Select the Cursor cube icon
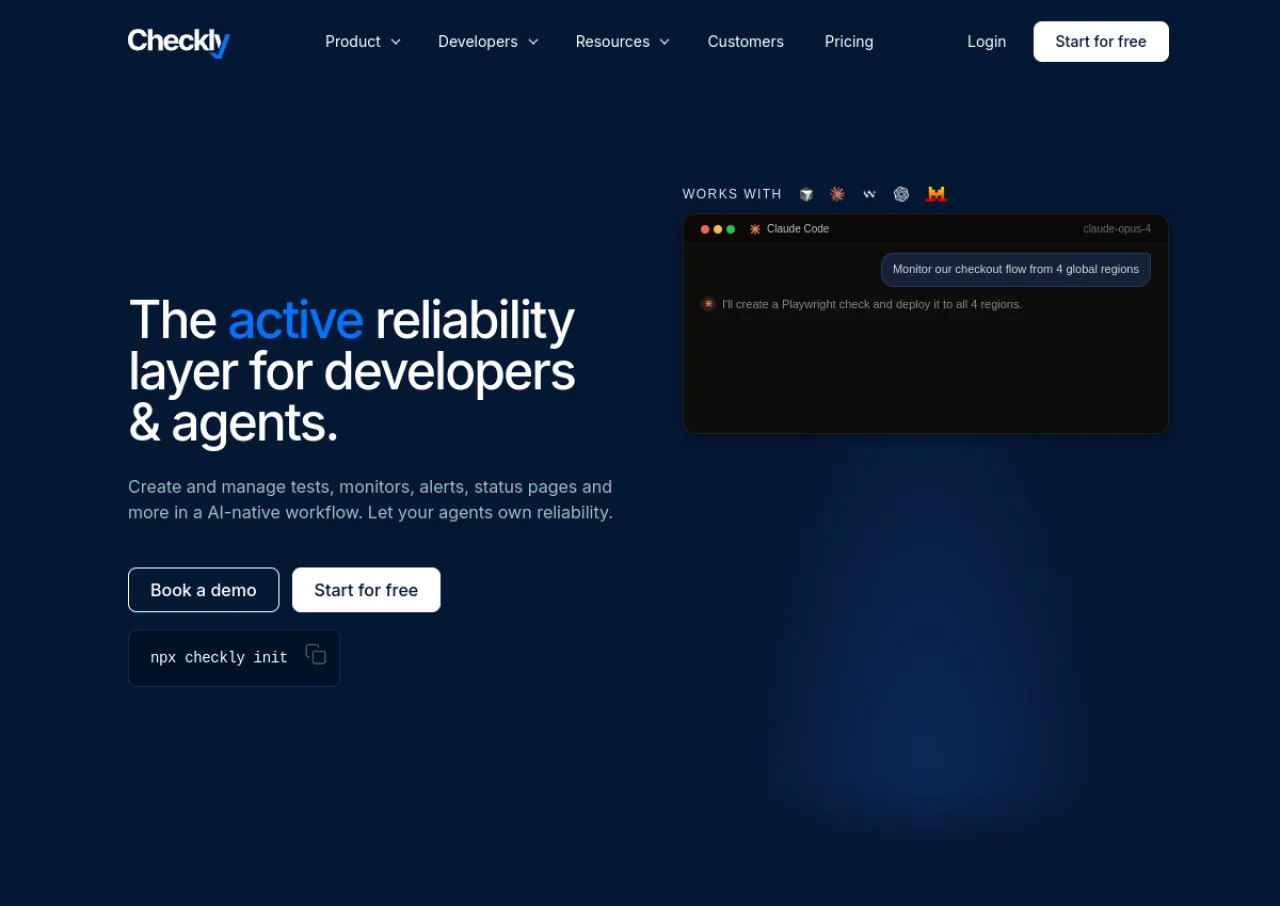This screenshot has width=1280, height=906. pos(806,194)
